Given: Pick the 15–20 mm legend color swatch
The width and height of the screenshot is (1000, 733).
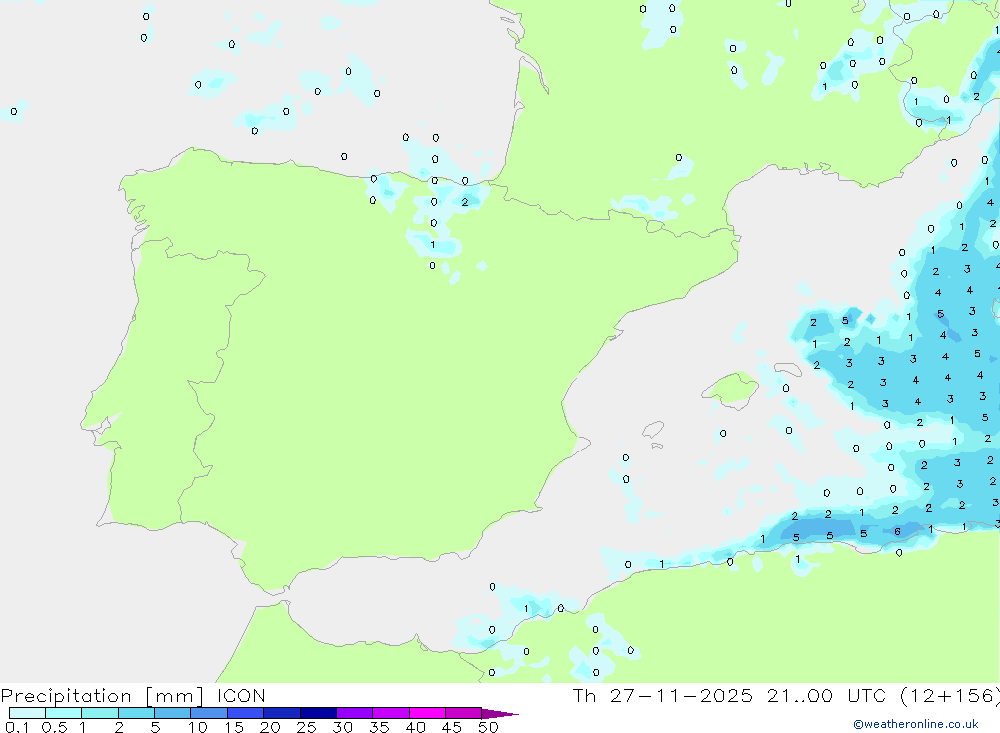Looking at the screenshot, I should 246,713.
